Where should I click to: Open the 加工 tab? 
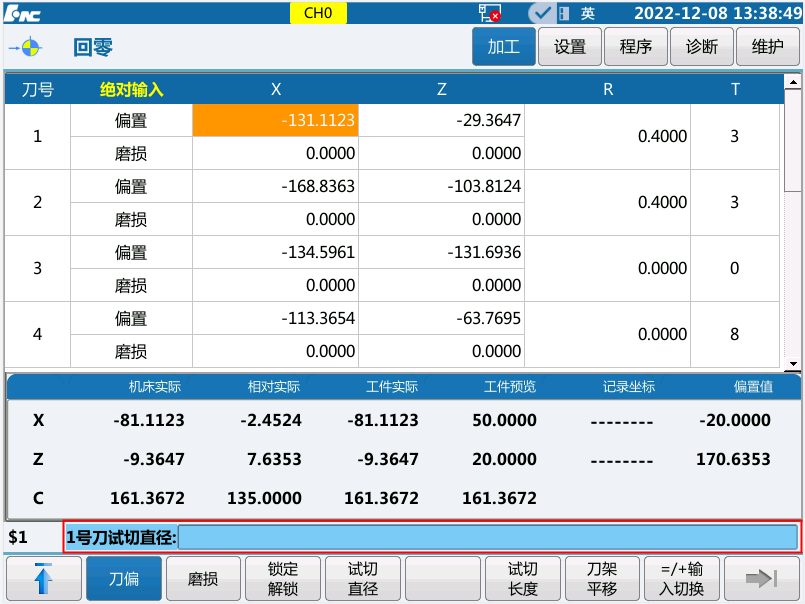click(504, 47)
